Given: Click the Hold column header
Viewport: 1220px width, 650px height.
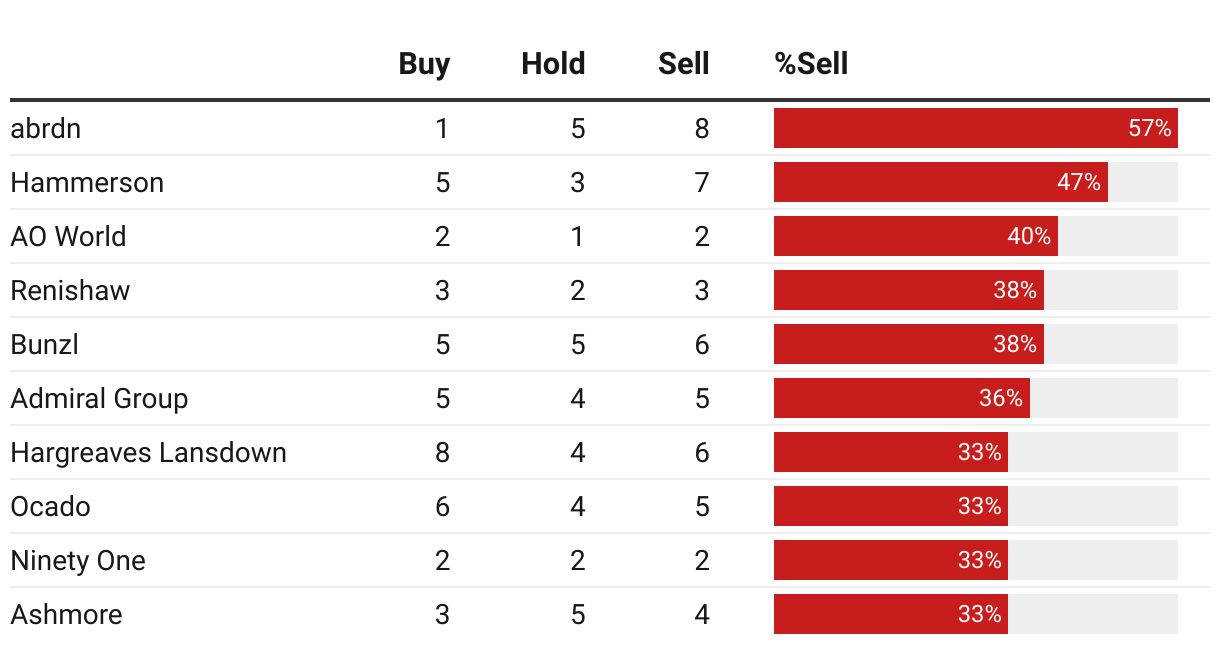Looking at the screenshot, I should 553,64.
